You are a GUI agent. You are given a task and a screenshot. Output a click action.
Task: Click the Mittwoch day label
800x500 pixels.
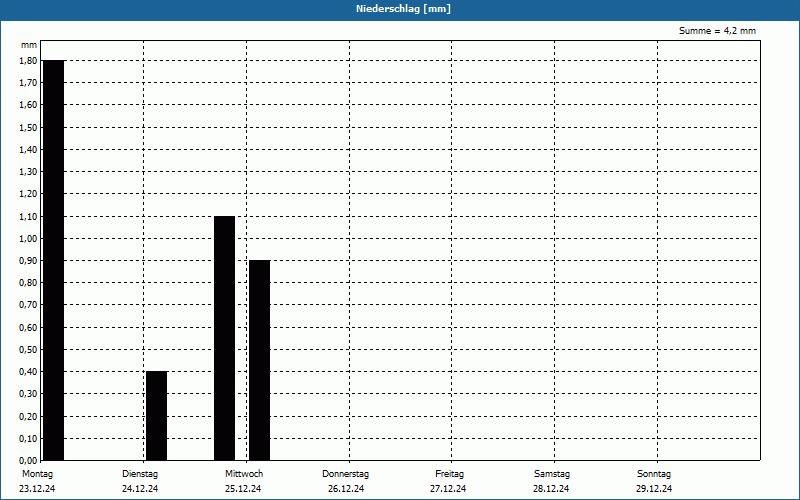[244, 474]
